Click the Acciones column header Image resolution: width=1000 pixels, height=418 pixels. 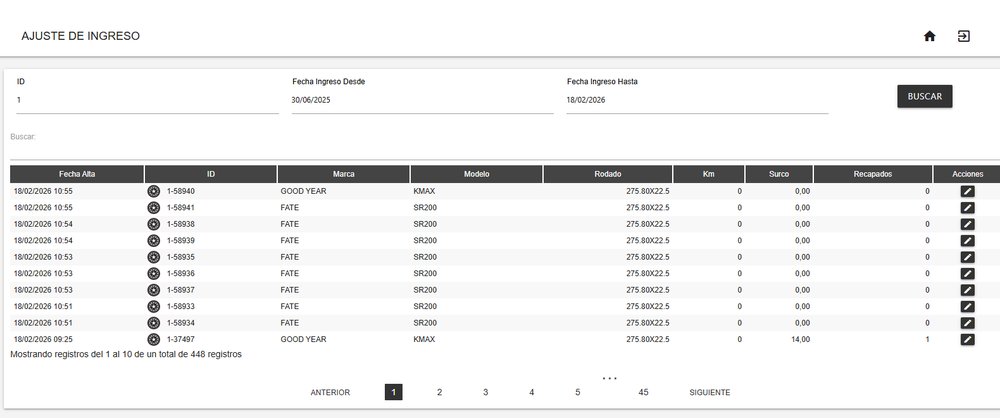click(x=967, y=174)
